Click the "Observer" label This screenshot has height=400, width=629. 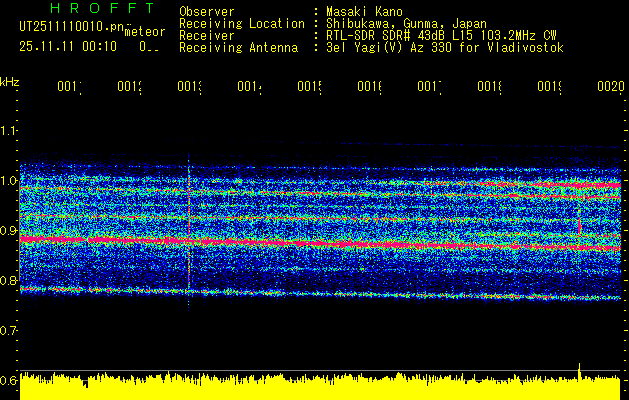coord(207,12)
